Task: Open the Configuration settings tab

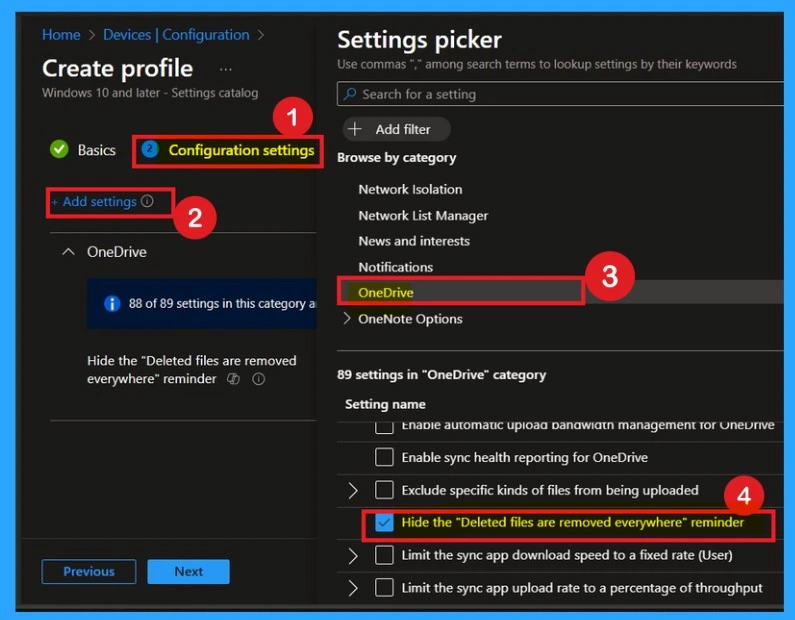Action: pos(240,150)
